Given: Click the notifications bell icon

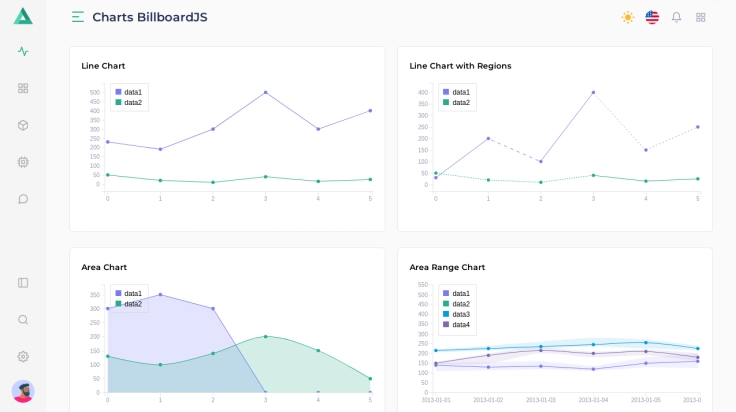Looking at the screenshot, I should coord(676,17).
